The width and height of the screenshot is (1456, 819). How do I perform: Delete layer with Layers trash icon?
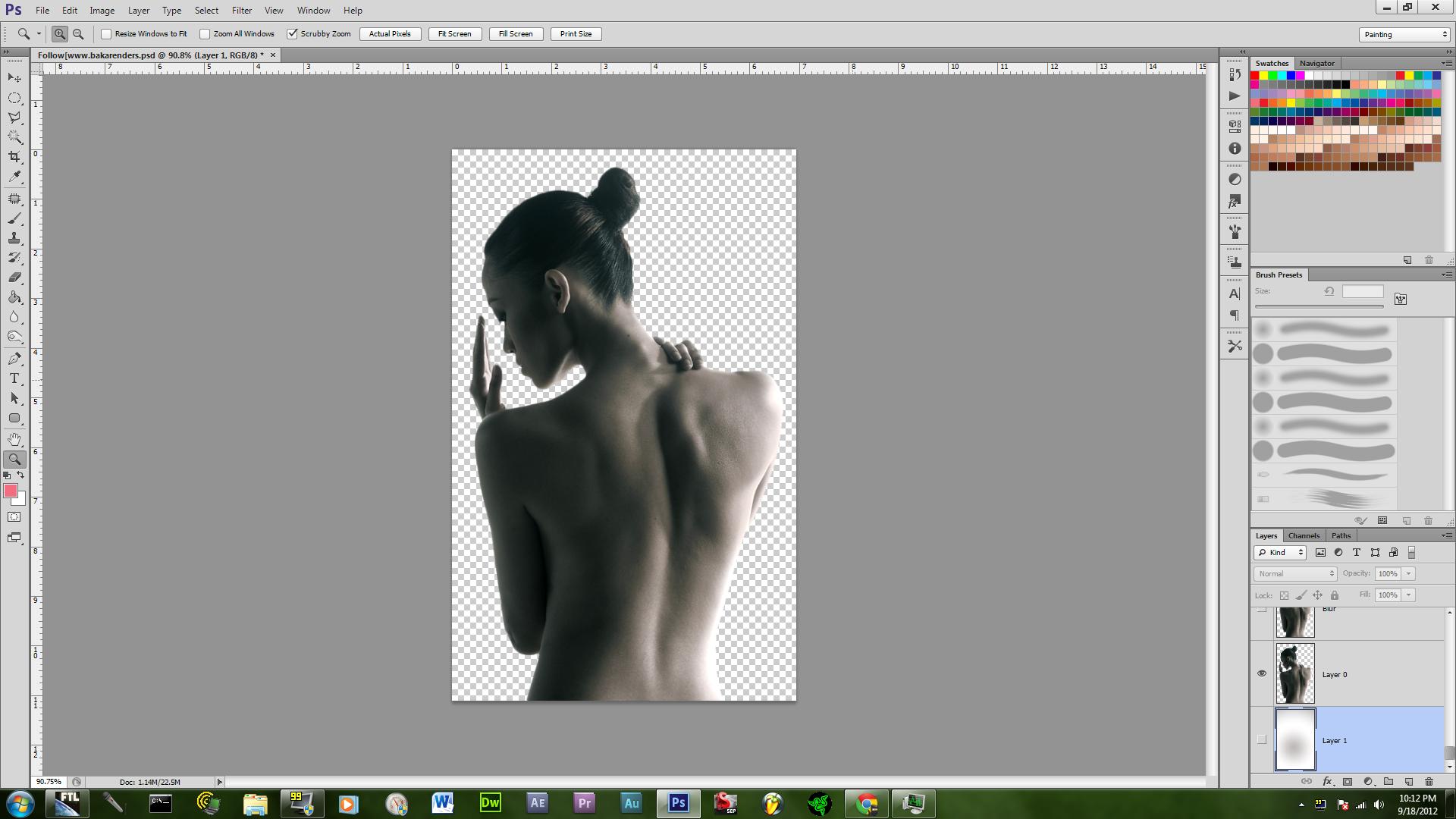(1429, 781)
